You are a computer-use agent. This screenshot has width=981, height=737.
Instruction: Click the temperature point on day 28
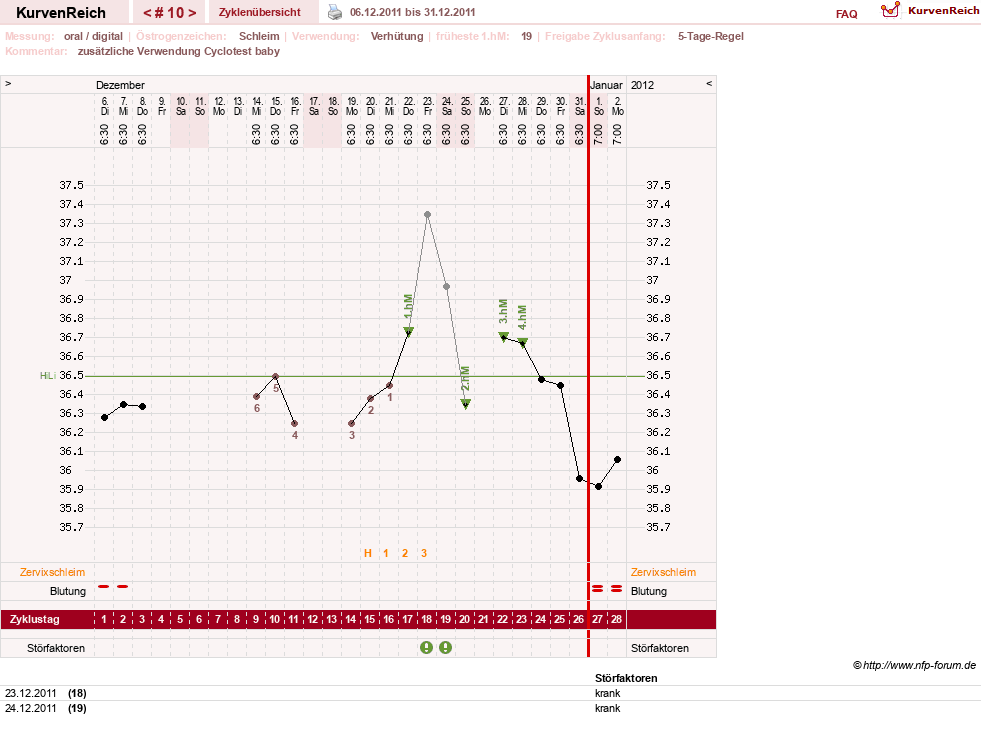pos(618,459)
